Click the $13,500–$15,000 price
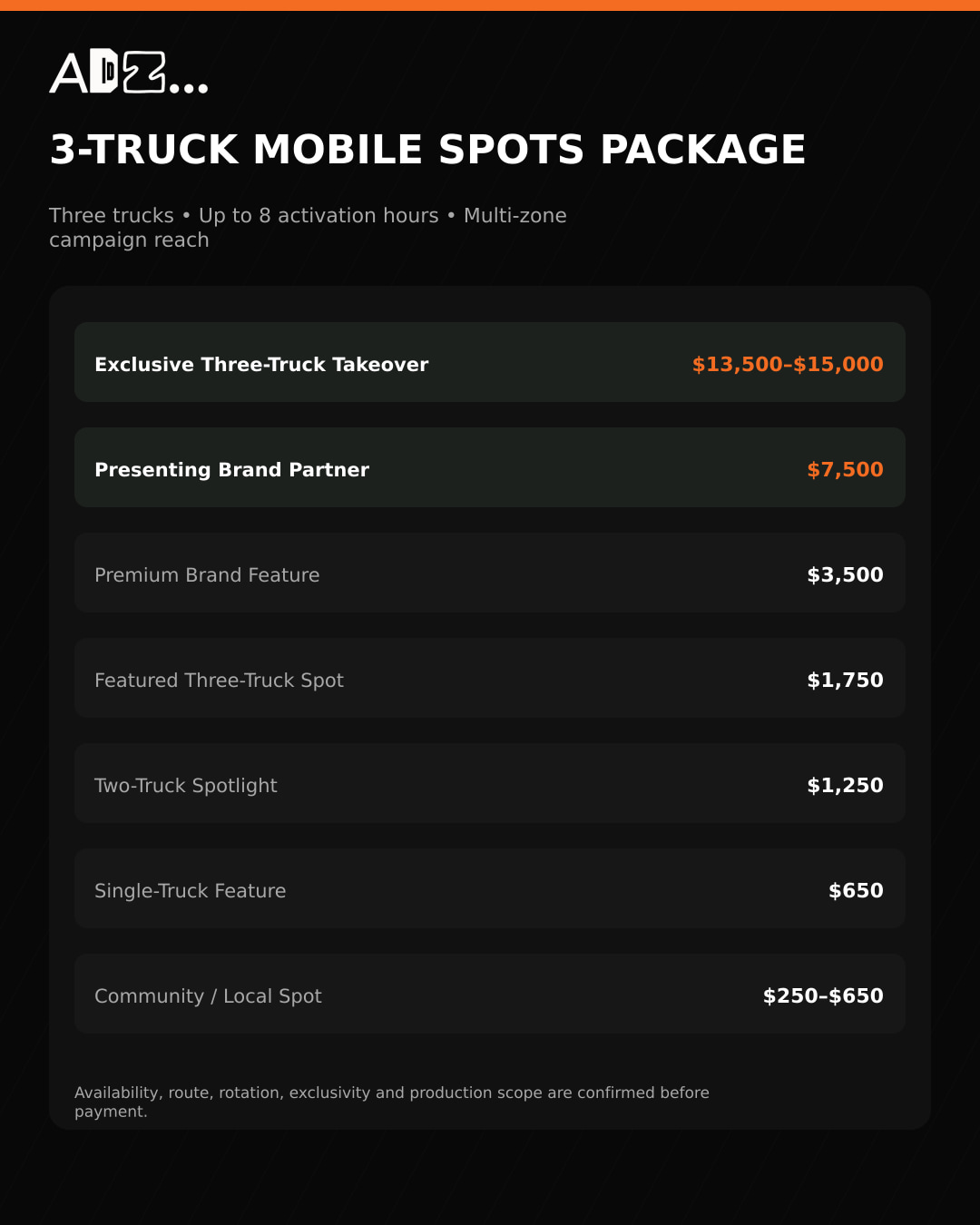 (x=788, y=364)
